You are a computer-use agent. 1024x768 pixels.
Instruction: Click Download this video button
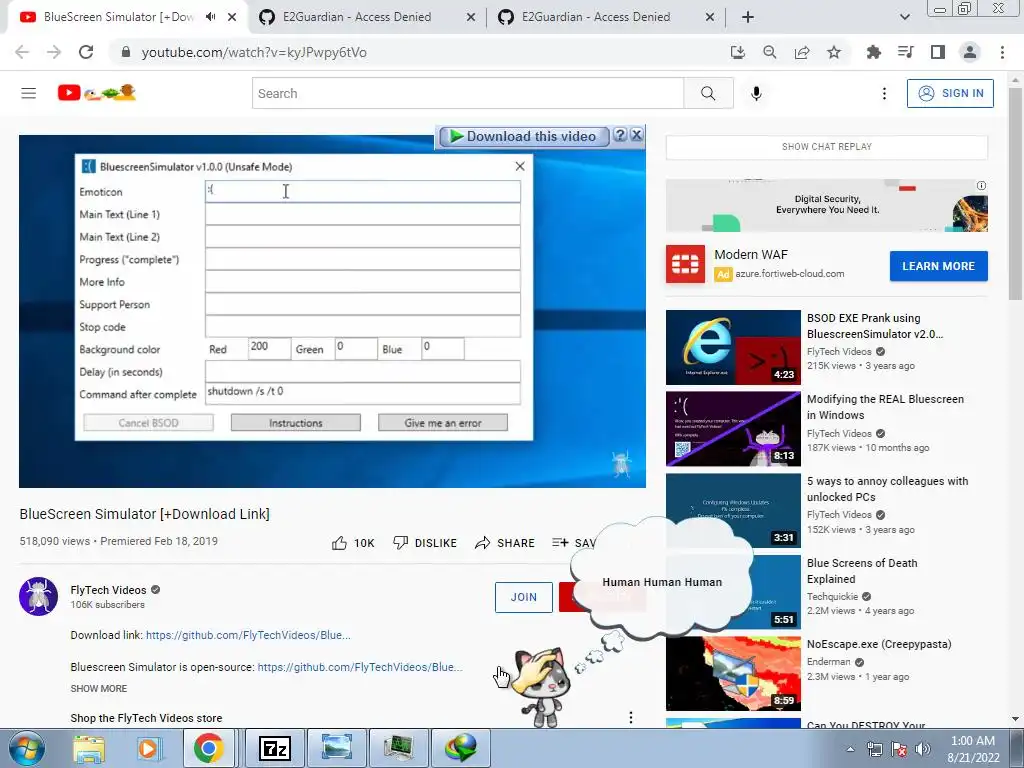tap(523, 136)
